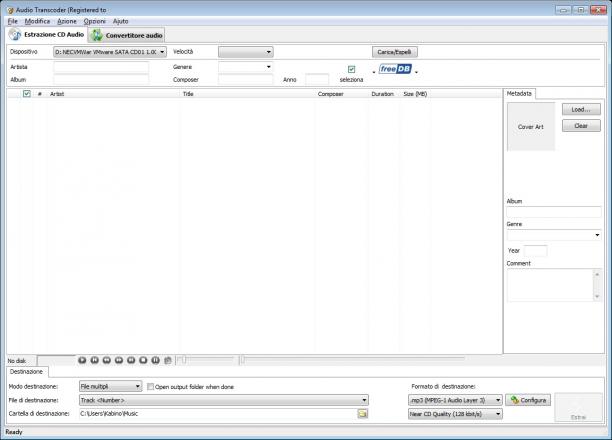
Task: Click the # track number column header
Action: 40,94
